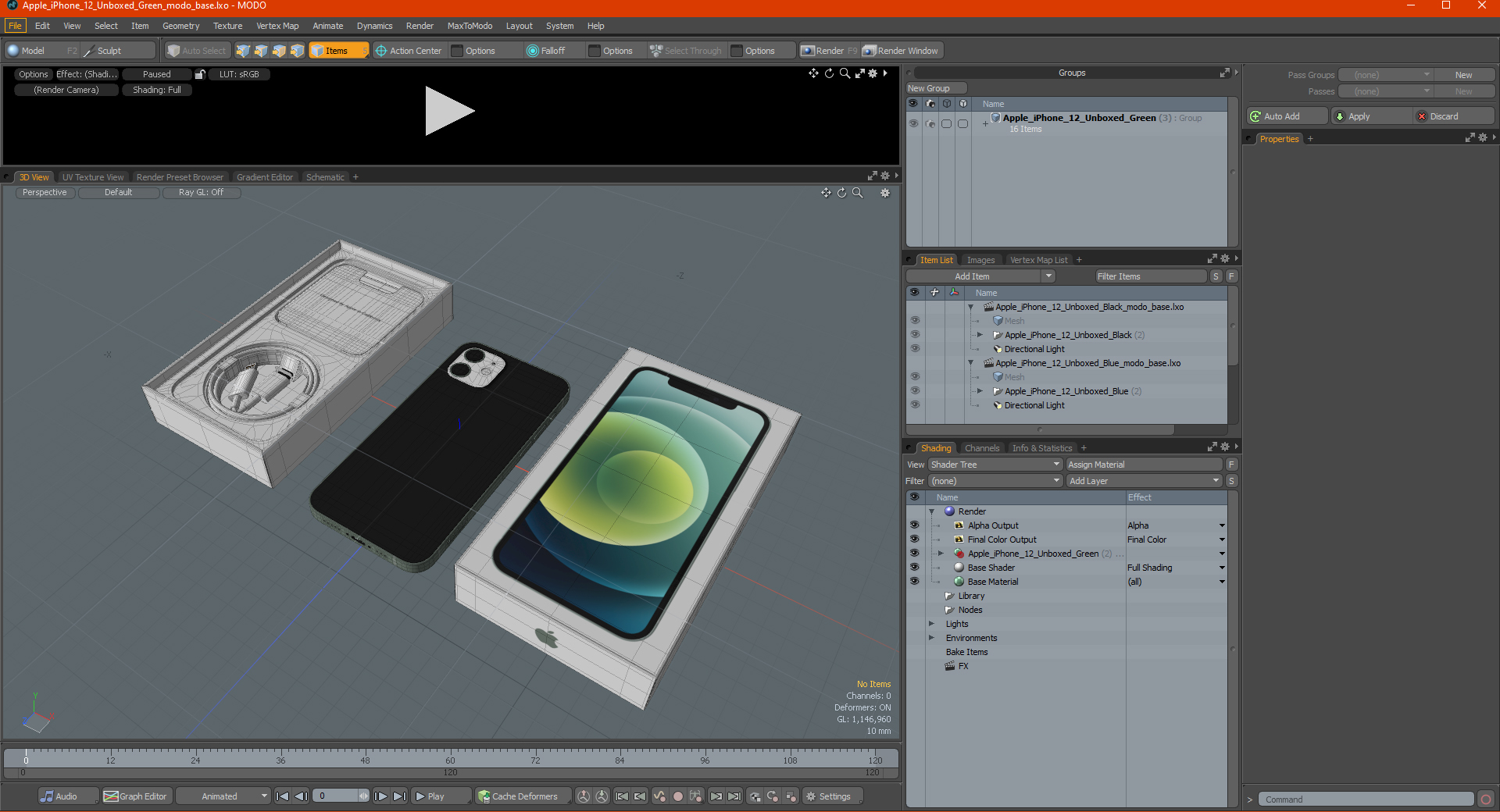This screenshot has height=812, width=1500.
Task: Click the Apply button
Action: [x=1371, y=116]
